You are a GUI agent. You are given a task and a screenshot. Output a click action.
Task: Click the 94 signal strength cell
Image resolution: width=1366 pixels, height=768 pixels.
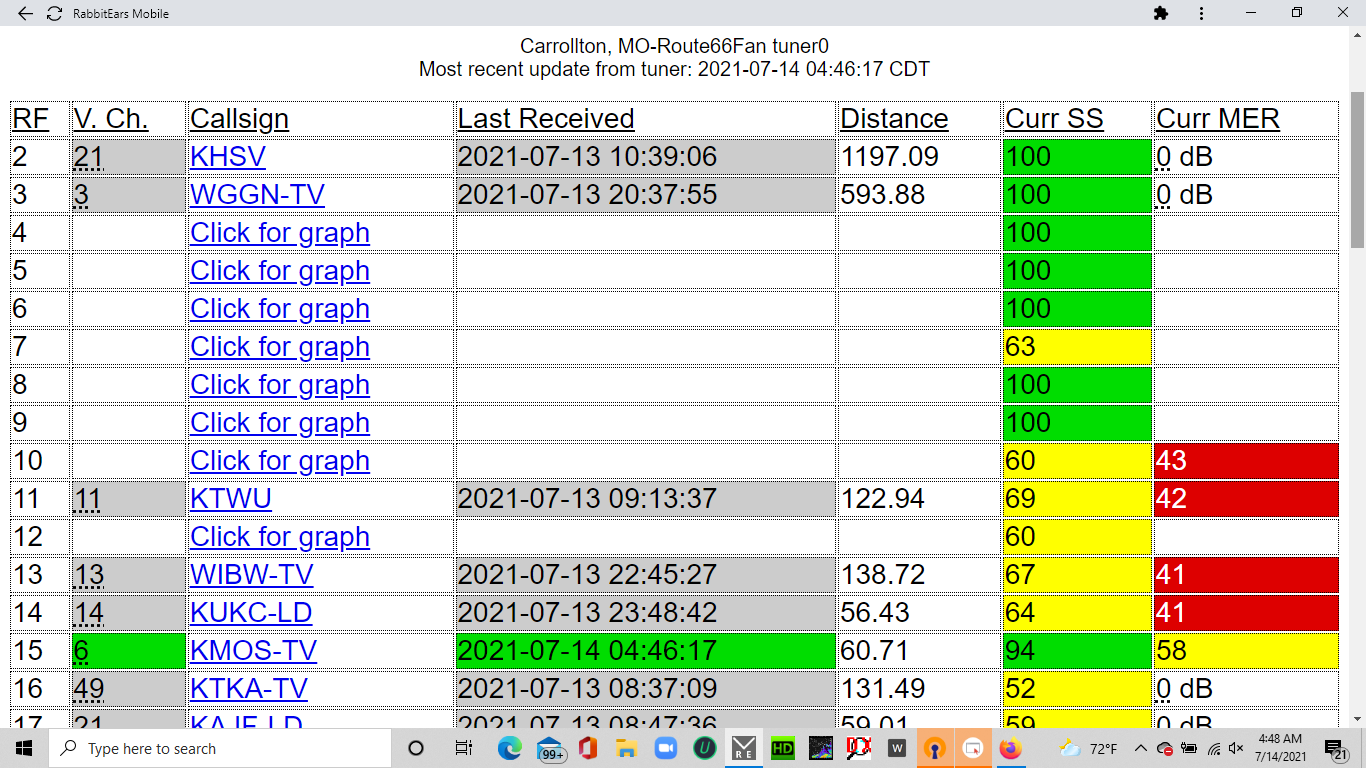(1077, 651)
